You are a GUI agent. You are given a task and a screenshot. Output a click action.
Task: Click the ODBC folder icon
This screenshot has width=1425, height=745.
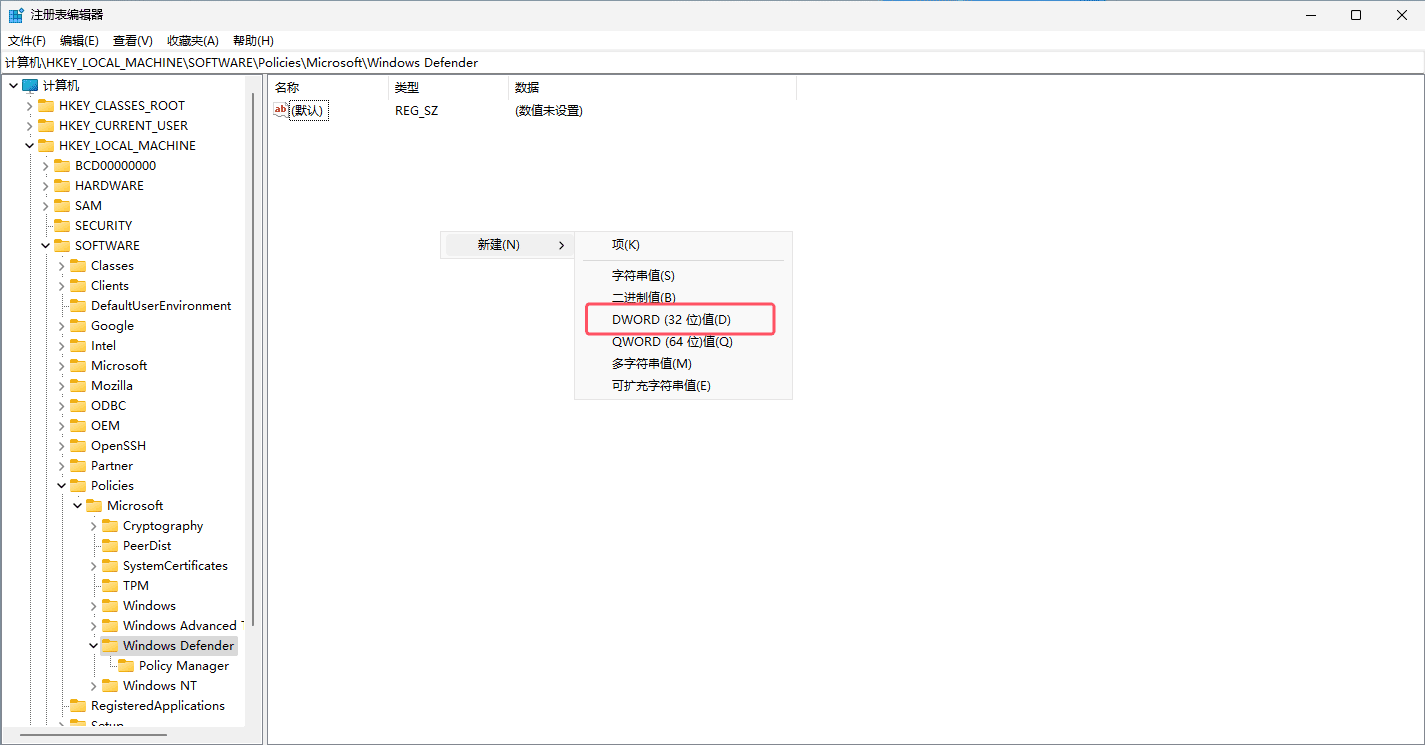click(78, 406)
